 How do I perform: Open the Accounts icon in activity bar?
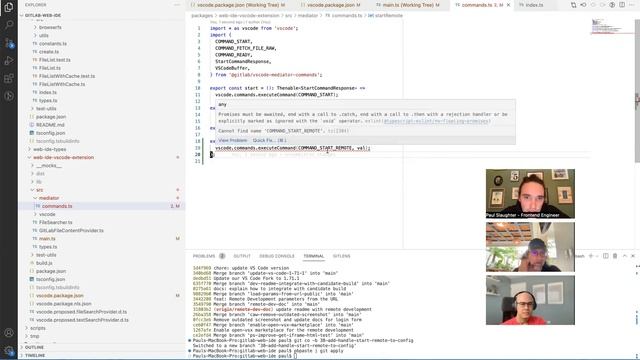(x=9, y=333)
